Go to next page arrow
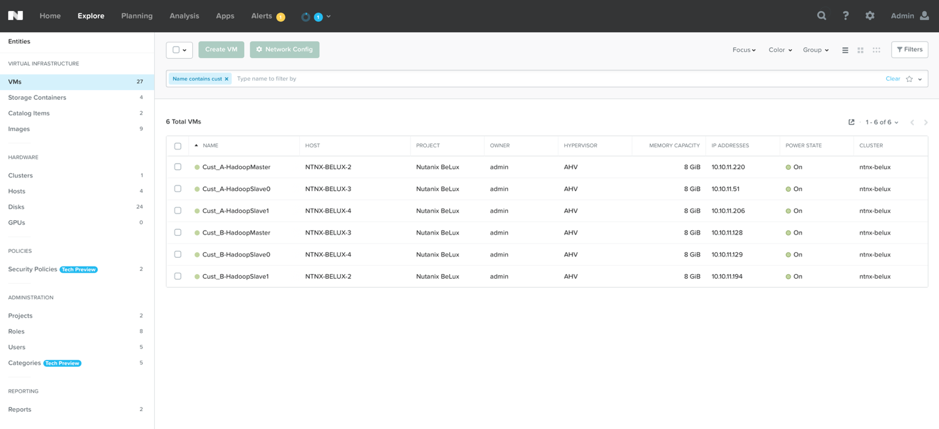The height and width of the screenshot is (429, 939). (x=926, y=122)
